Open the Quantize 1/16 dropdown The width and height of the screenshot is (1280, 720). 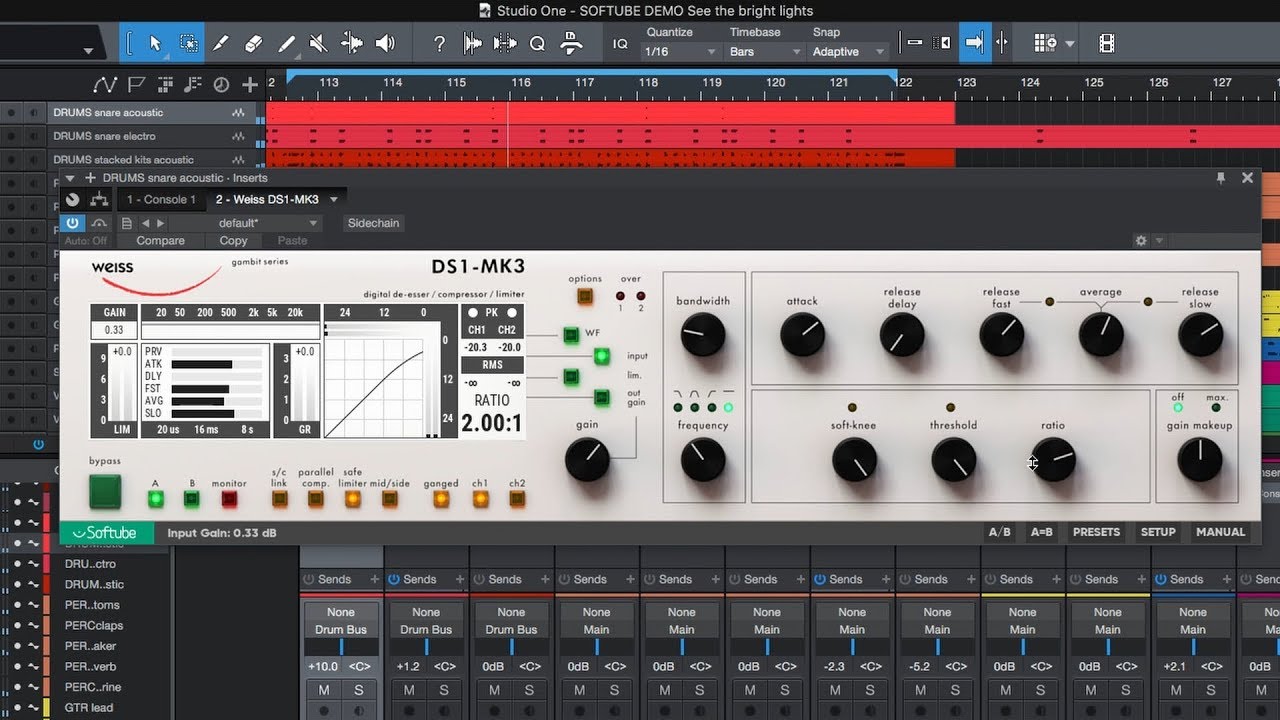click(682, 52)
